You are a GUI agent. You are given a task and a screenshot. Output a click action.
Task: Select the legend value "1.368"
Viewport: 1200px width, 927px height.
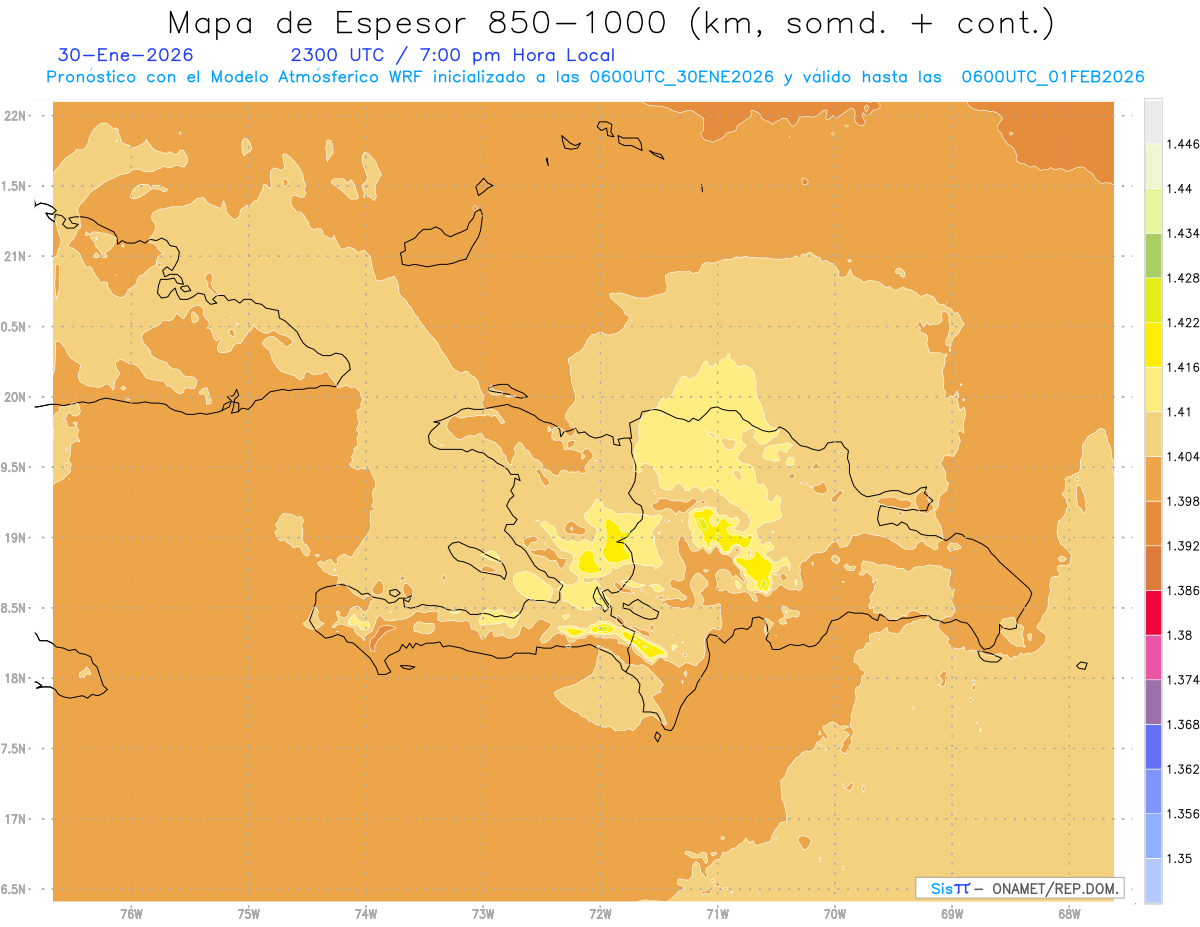[x=1183, y=724]
